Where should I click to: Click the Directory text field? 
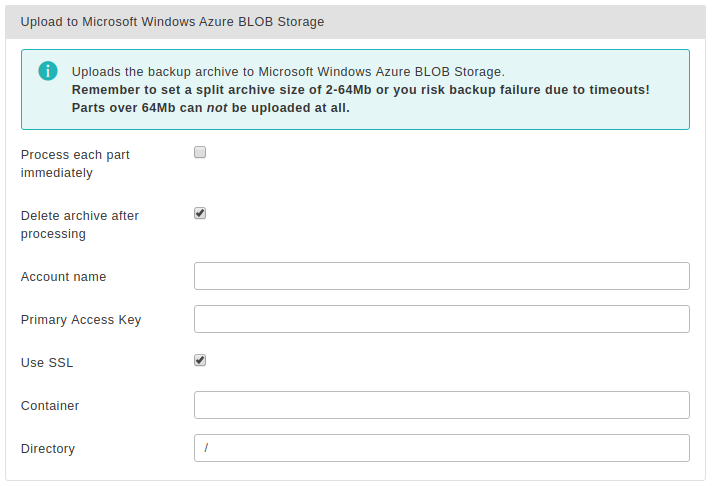coord(442,448)
